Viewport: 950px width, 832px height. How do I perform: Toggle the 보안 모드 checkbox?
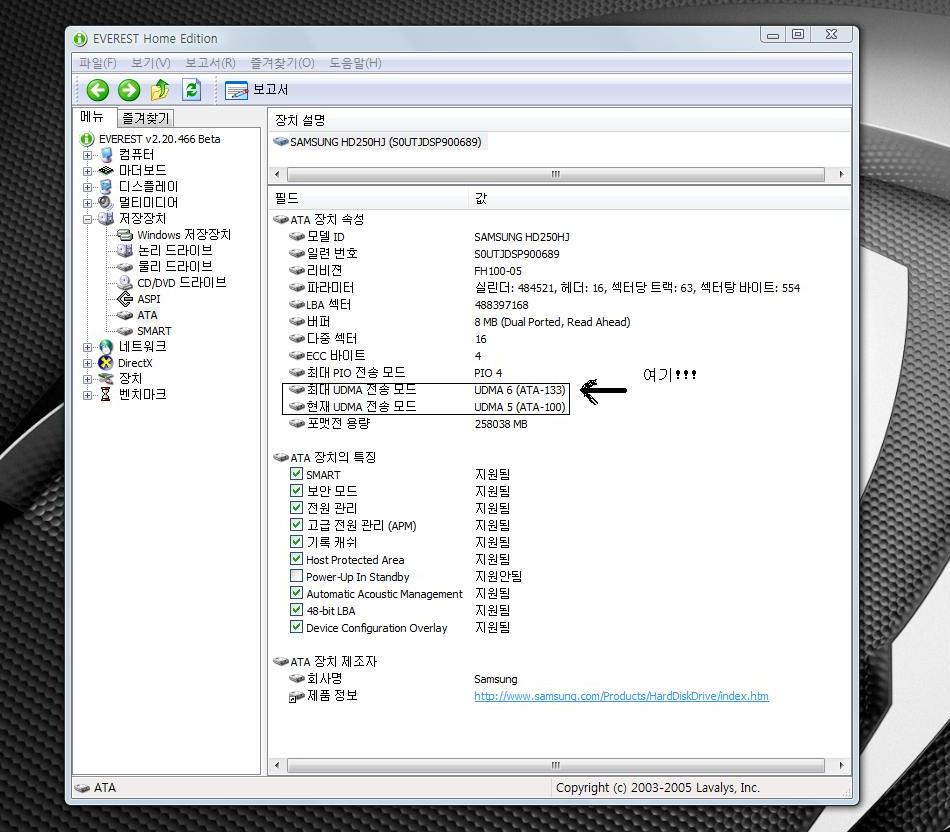[296, 491]
